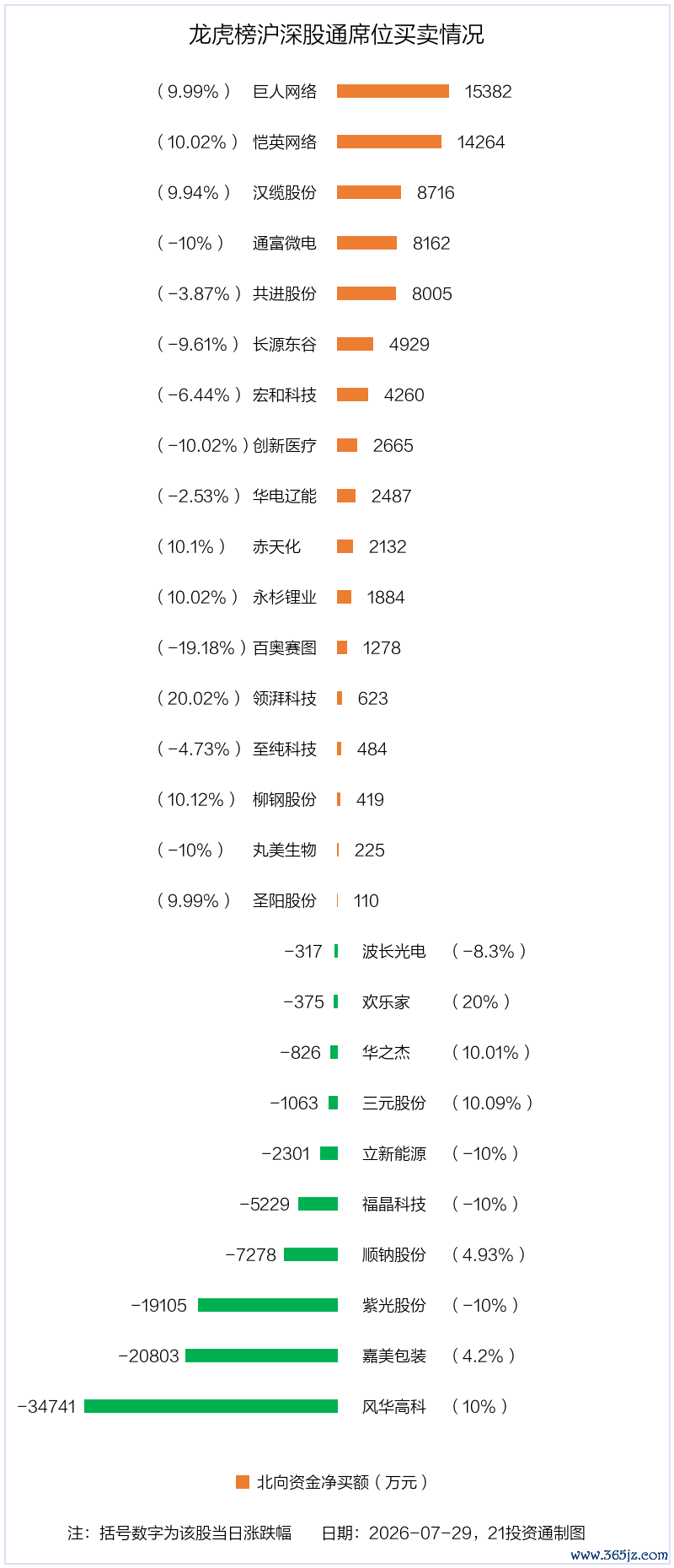Click the 宏和科技 bar valued 4260
674x1568 pixels.
(352, 395)
